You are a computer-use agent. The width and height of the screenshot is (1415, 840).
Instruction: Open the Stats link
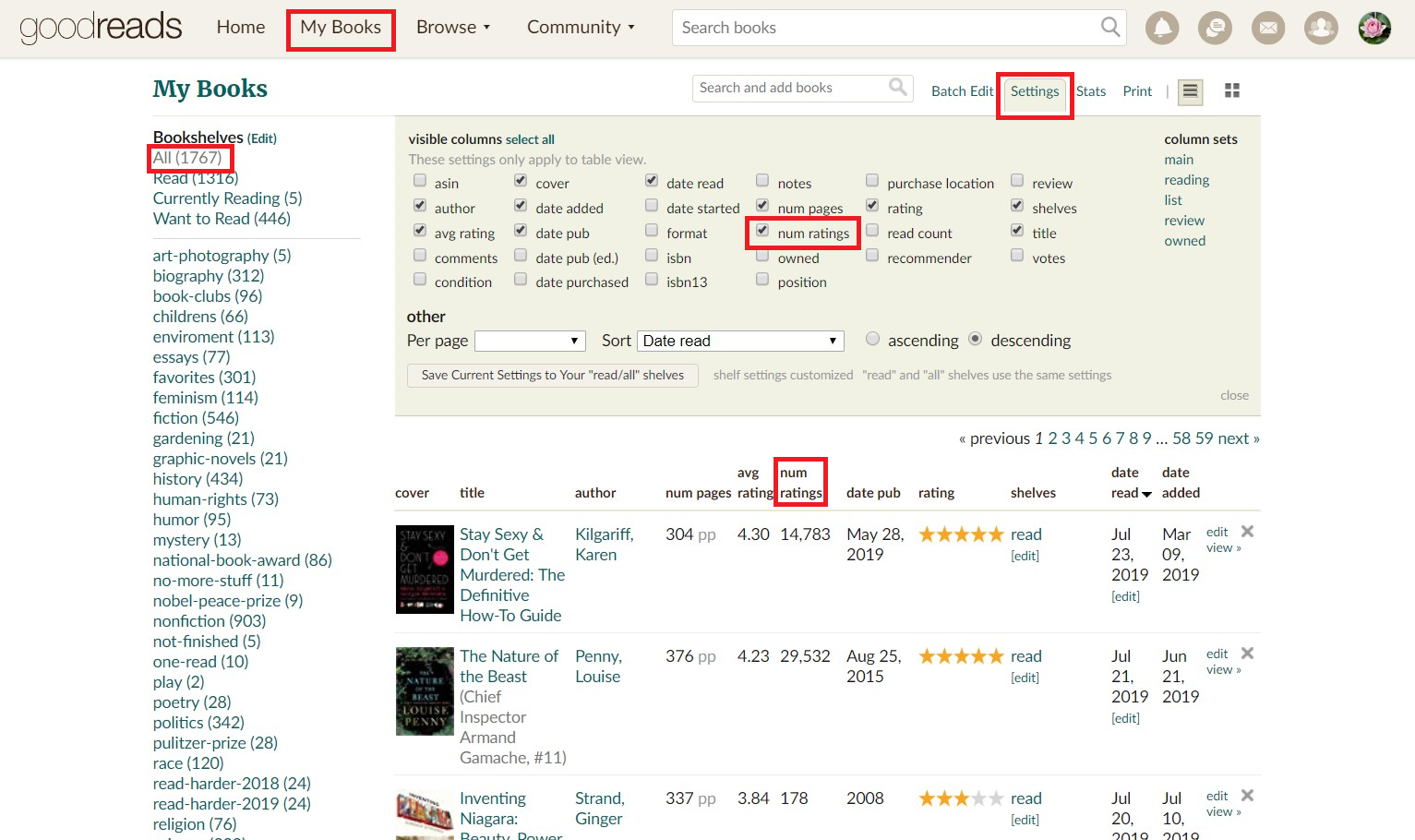pos(1091,91)
